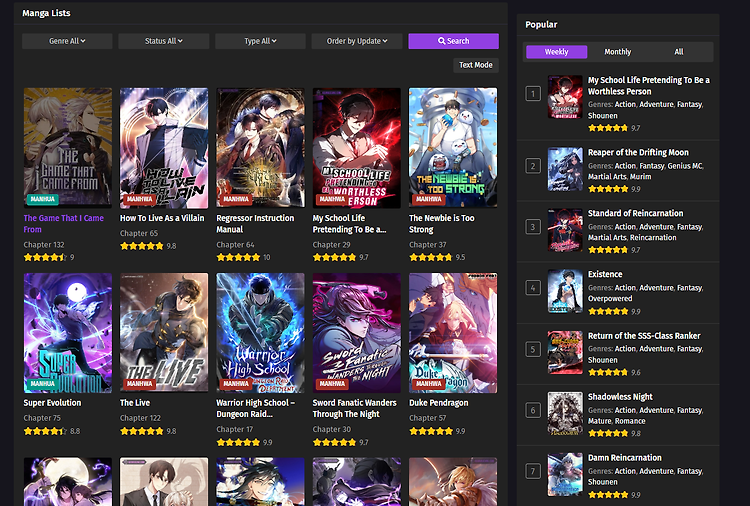The width and height of the screenshot is (750, 506).
Task: Open the Status All dropdown
Action: [164, 41]
